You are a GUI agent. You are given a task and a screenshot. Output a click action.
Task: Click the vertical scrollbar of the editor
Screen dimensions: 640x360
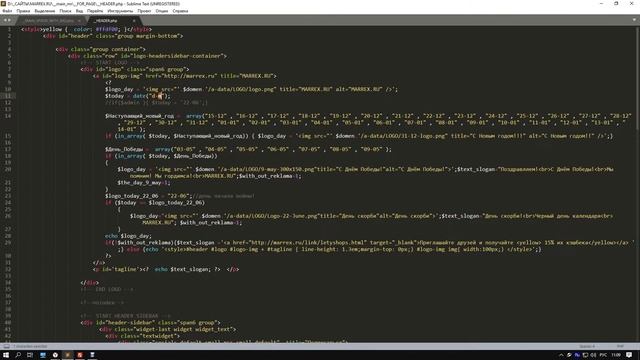(x=637, y=78)
